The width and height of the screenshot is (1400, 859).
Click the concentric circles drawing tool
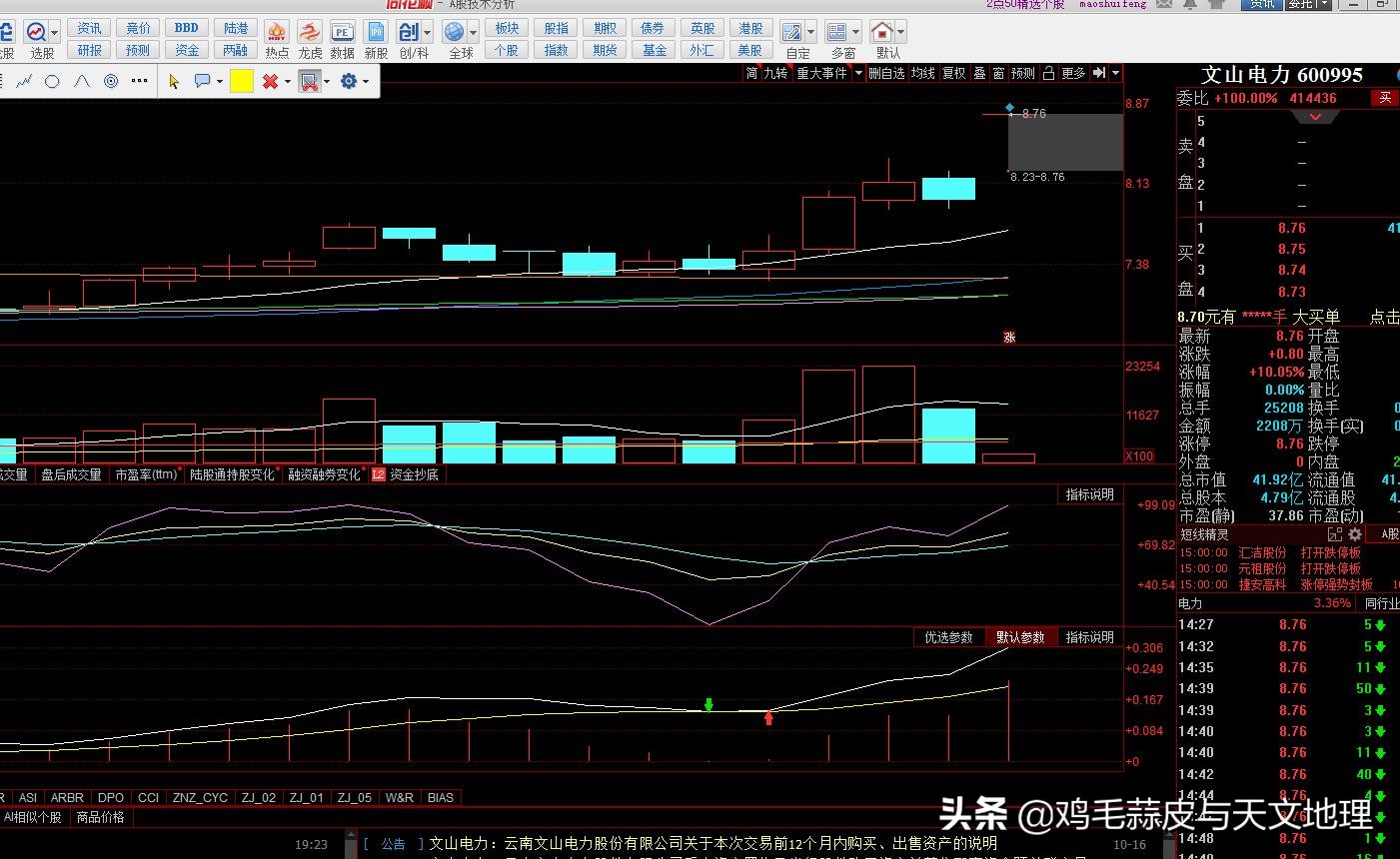111,82
